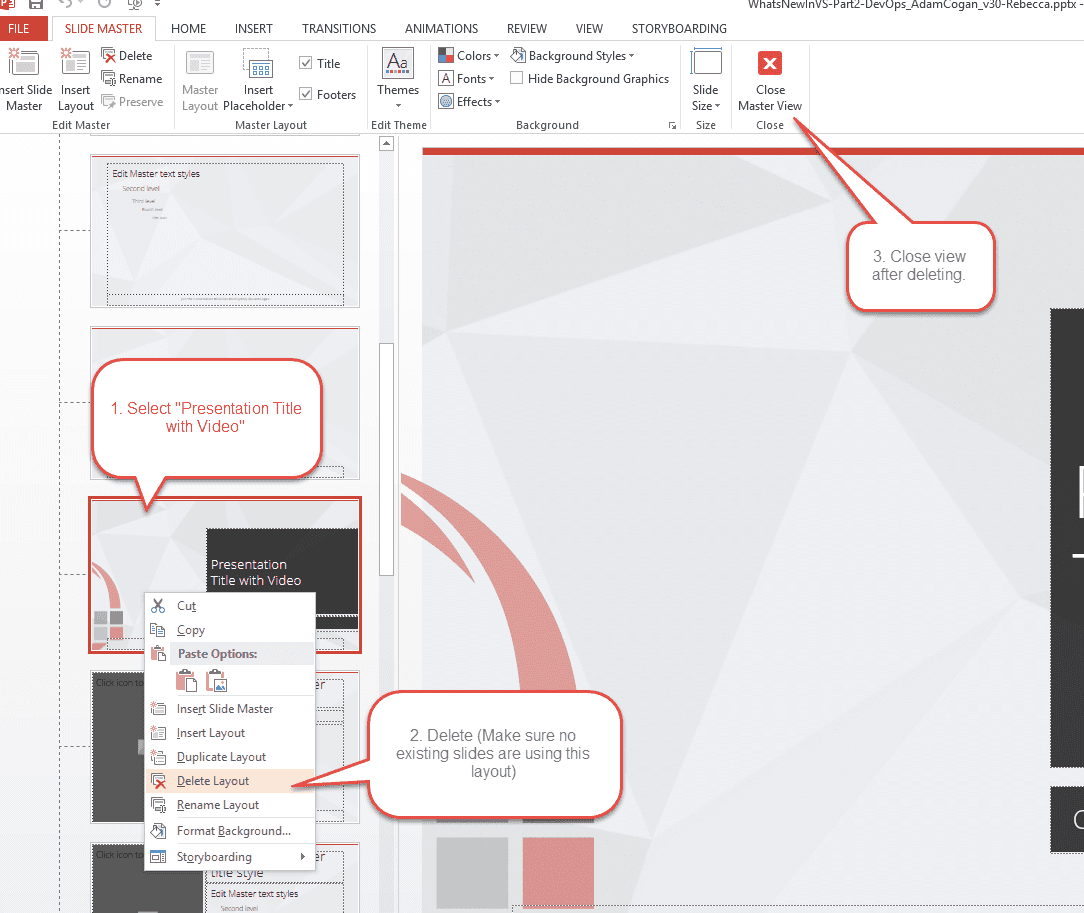The width and height of the screenshot is (1084, 913).
Task: Choose the Paste as Picture option icon
Action: tap(217, 681)
